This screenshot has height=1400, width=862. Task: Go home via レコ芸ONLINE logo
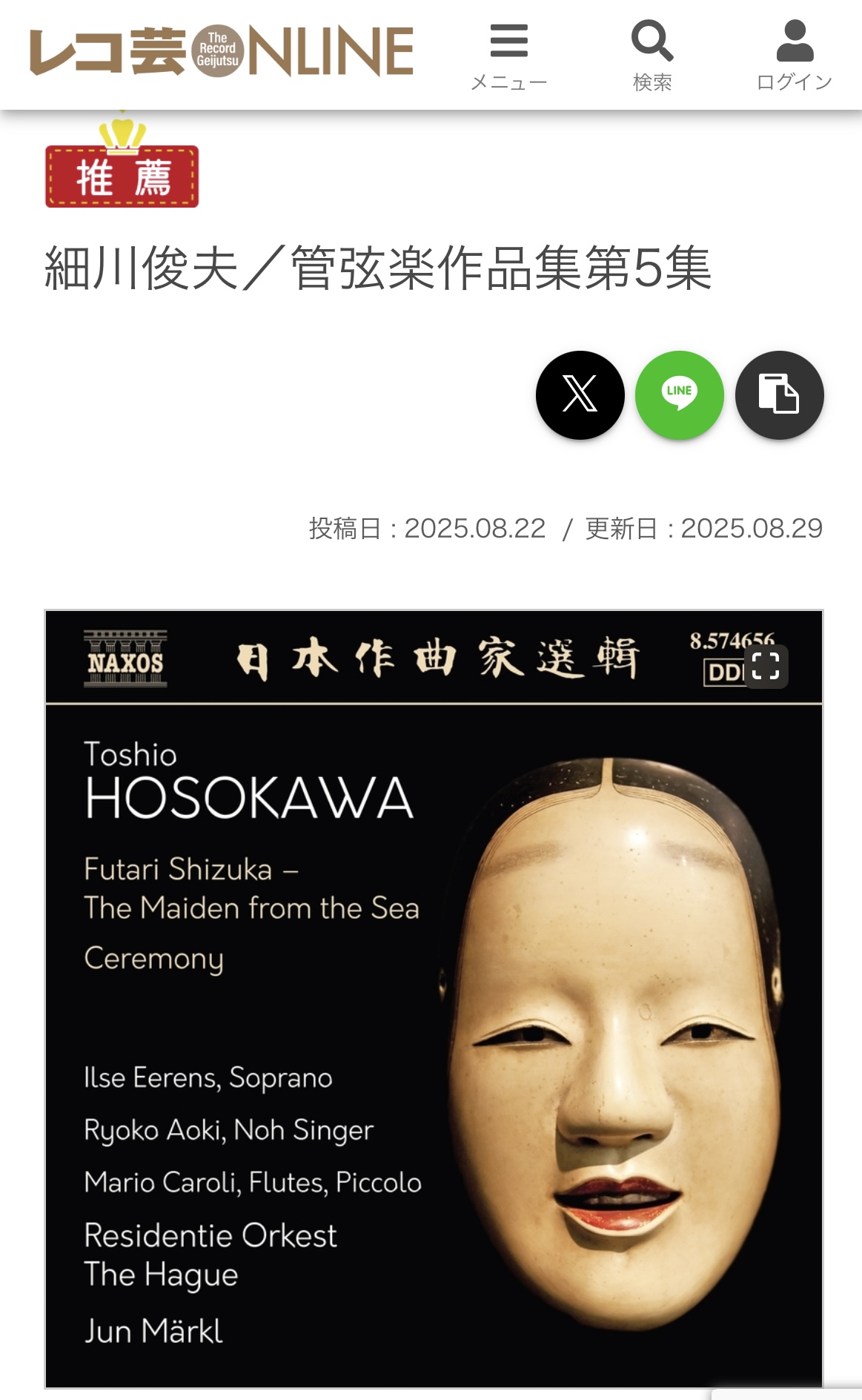coord(221,51)
